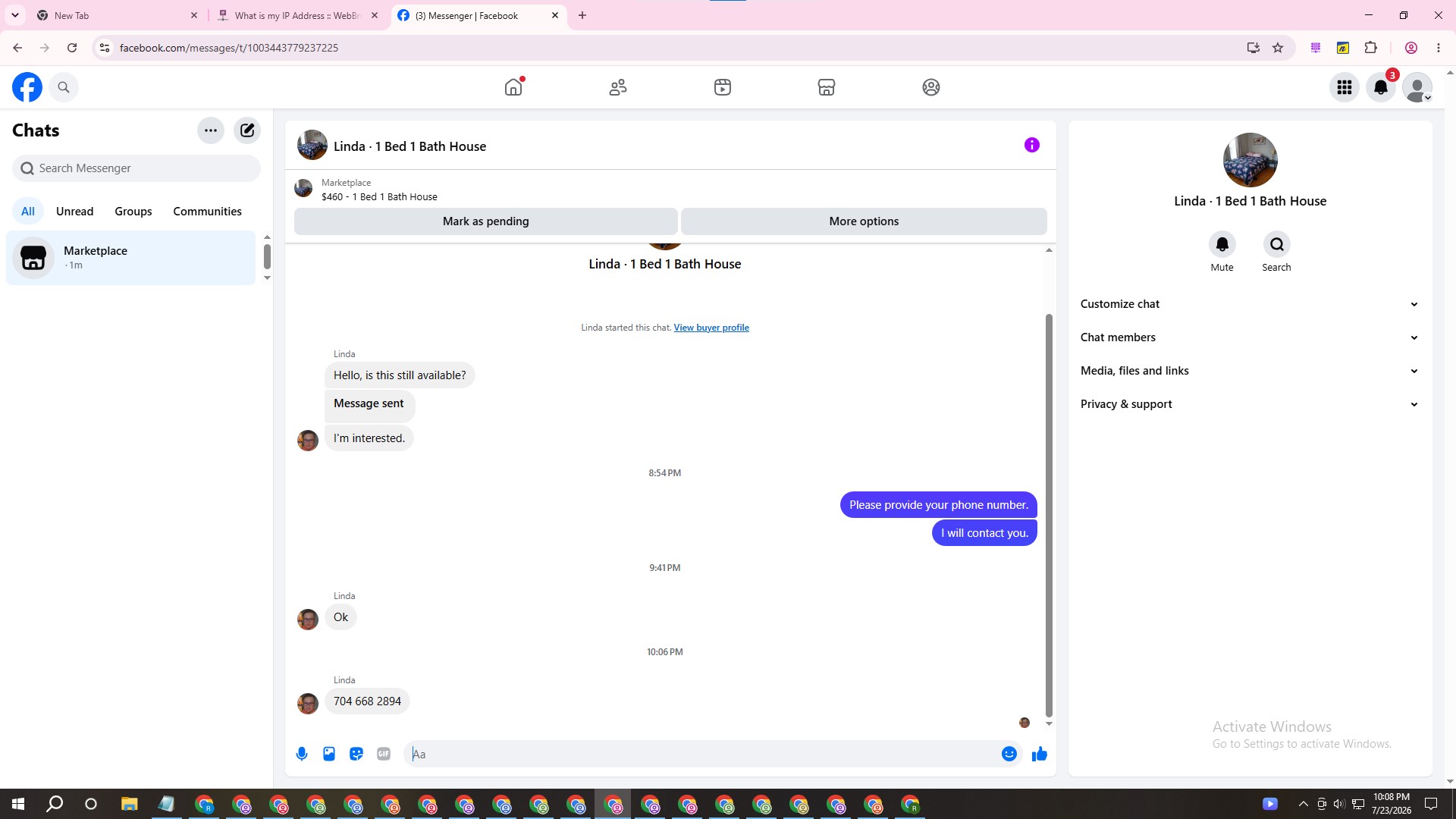The width and height of the screenshot is (1456, 819).
Task: Click the Facebook logo icon
Action: (27, 87)
